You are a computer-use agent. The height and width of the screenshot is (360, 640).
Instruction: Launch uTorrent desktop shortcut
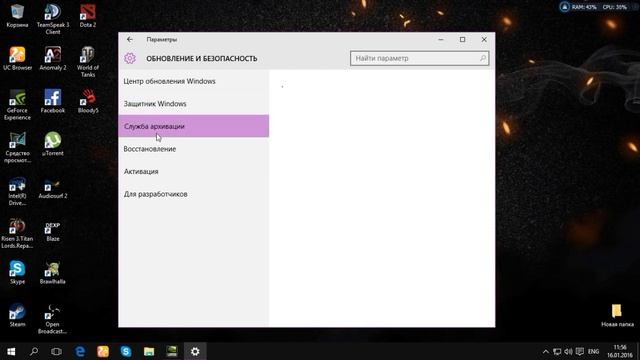[53, 144]
